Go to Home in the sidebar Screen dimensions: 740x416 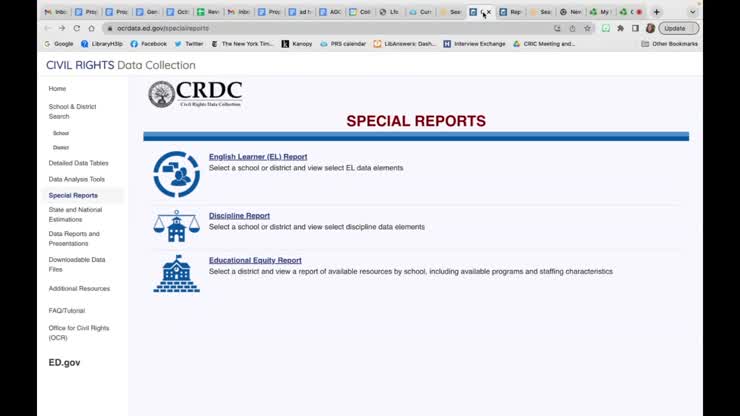(57, 89)
